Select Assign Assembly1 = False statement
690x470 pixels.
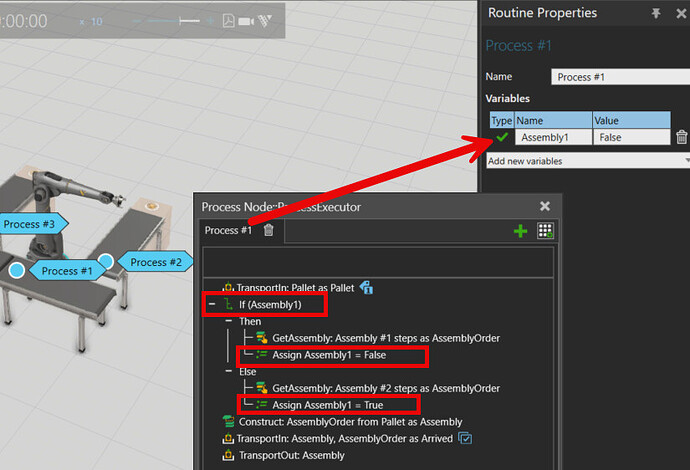[328, 355]
